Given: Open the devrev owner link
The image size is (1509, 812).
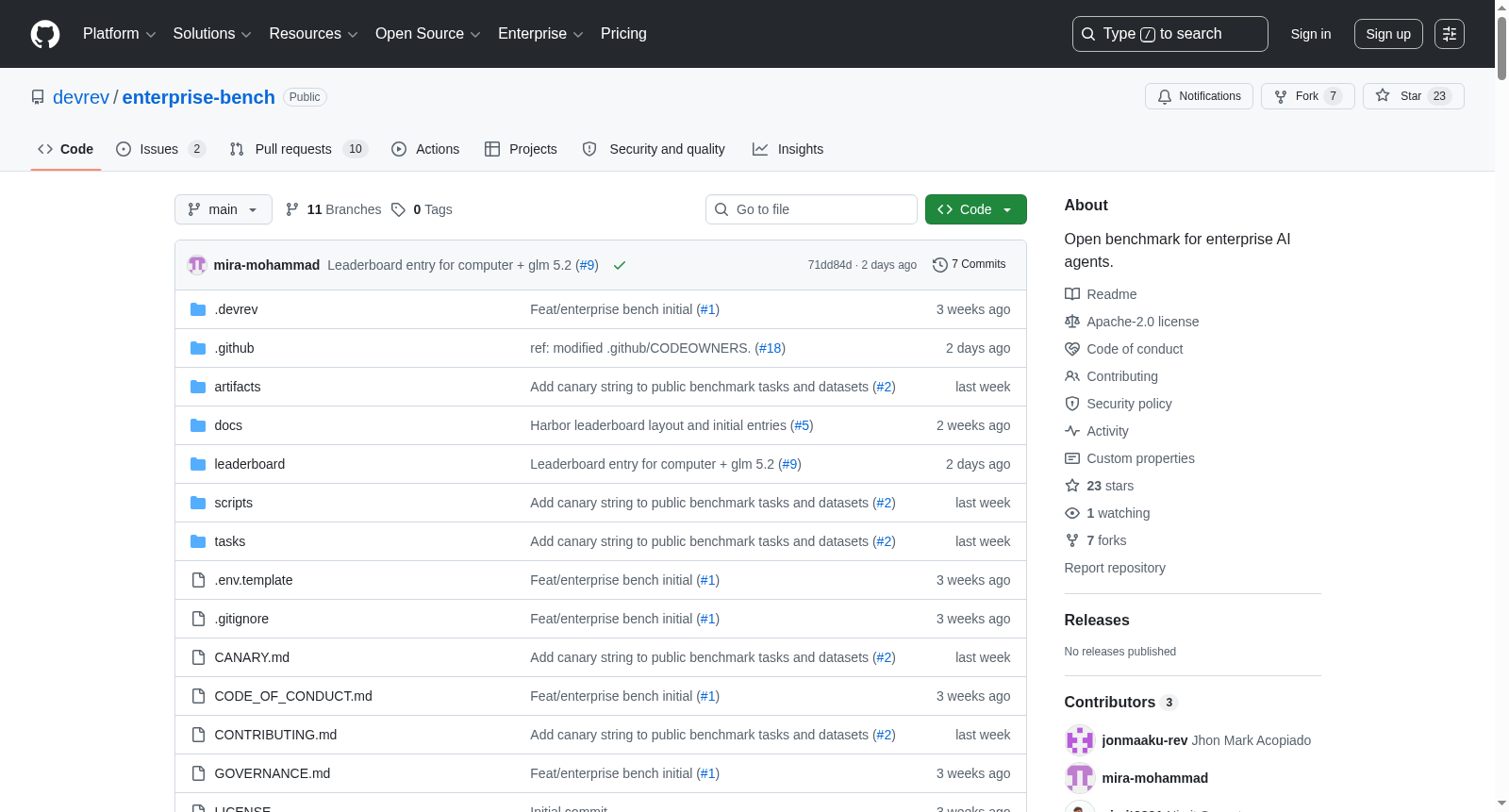Looking at the screenshot, I should coord(81,97).
